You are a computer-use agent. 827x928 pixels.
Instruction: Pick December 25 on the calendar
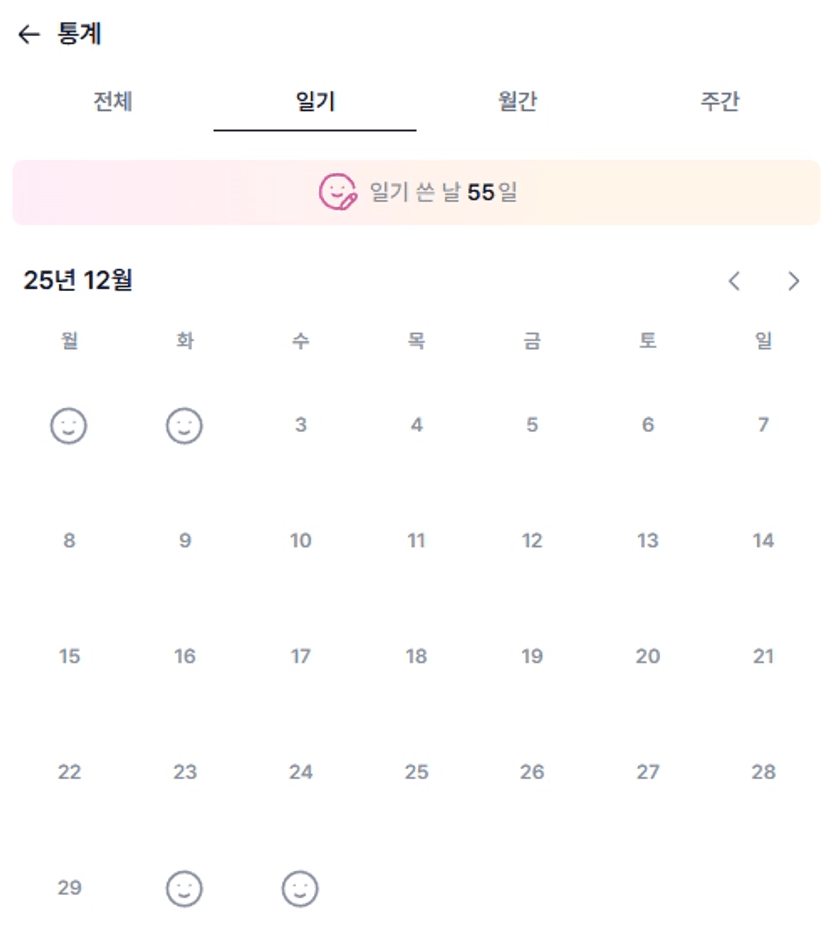416,772
